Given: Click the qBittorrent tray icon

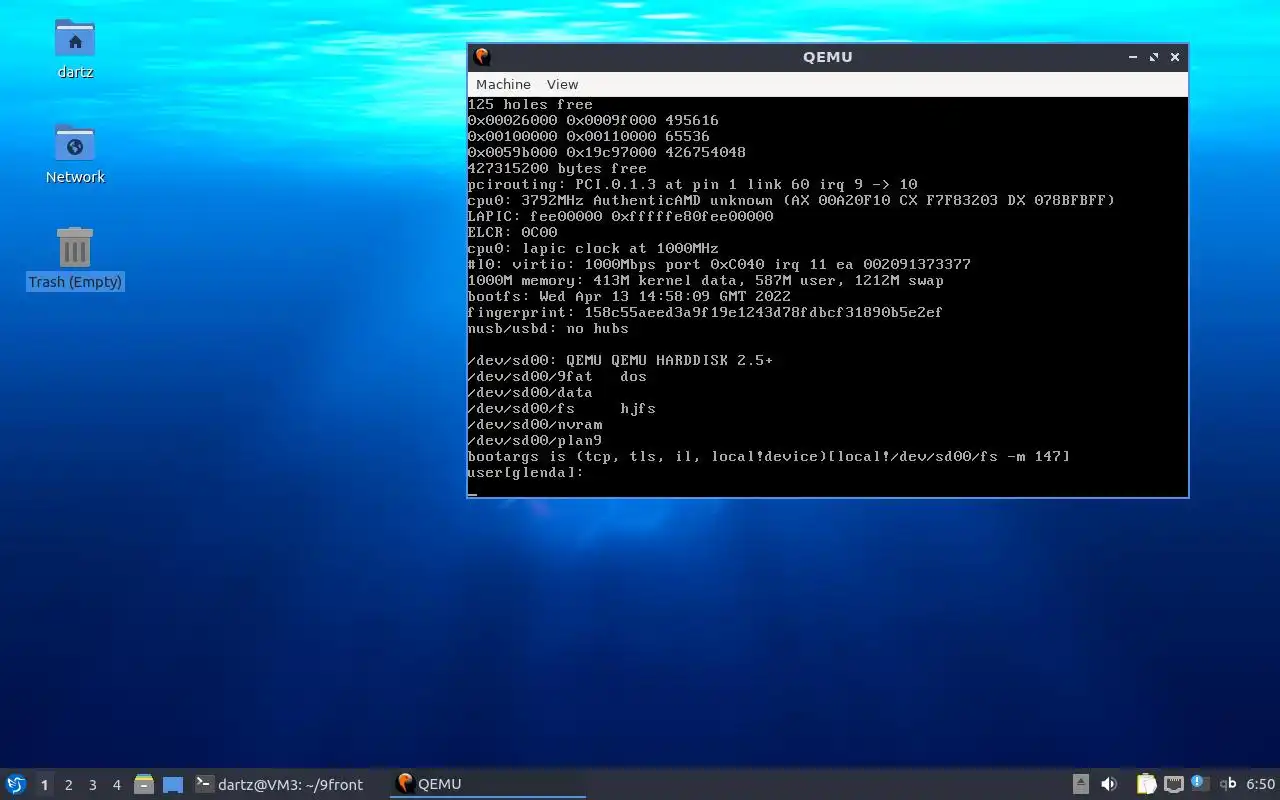Looking at the screenshot, I should pyautogui.click(x=1227, y=784).
